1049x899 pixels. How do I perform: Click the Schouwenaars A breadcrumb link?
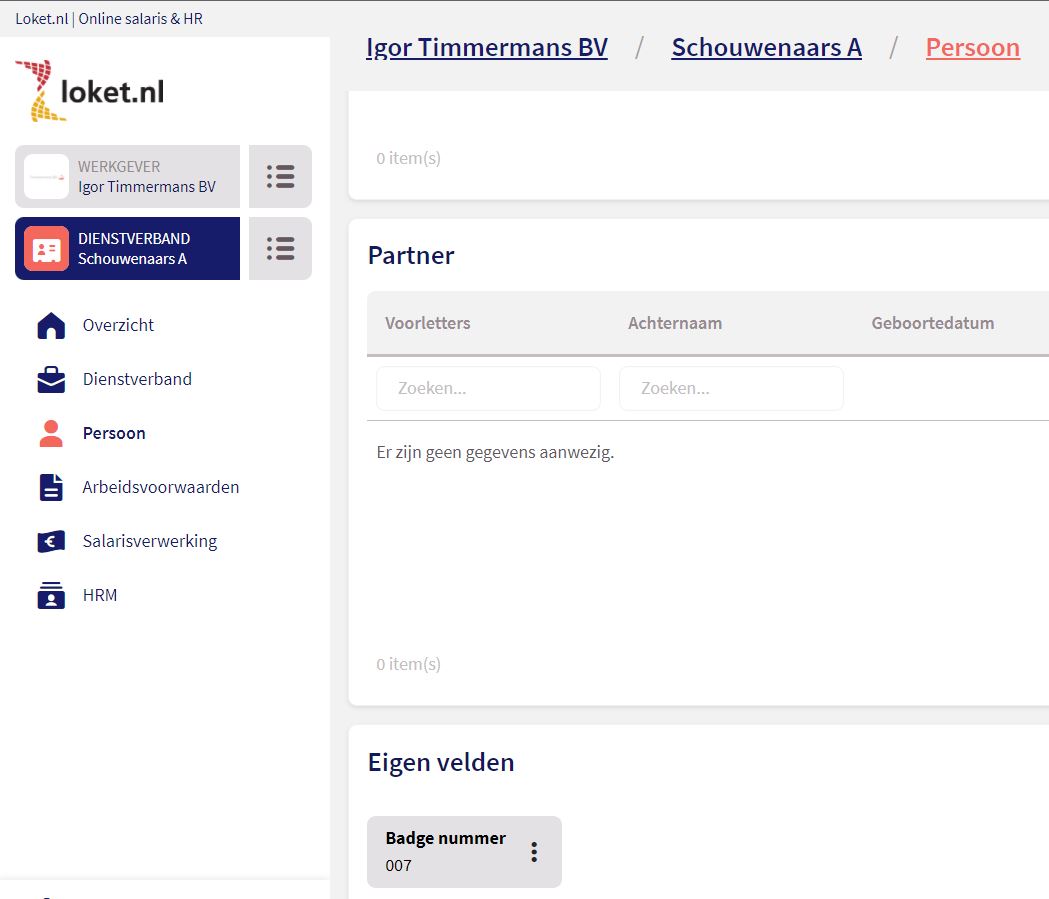click(766, 48)
